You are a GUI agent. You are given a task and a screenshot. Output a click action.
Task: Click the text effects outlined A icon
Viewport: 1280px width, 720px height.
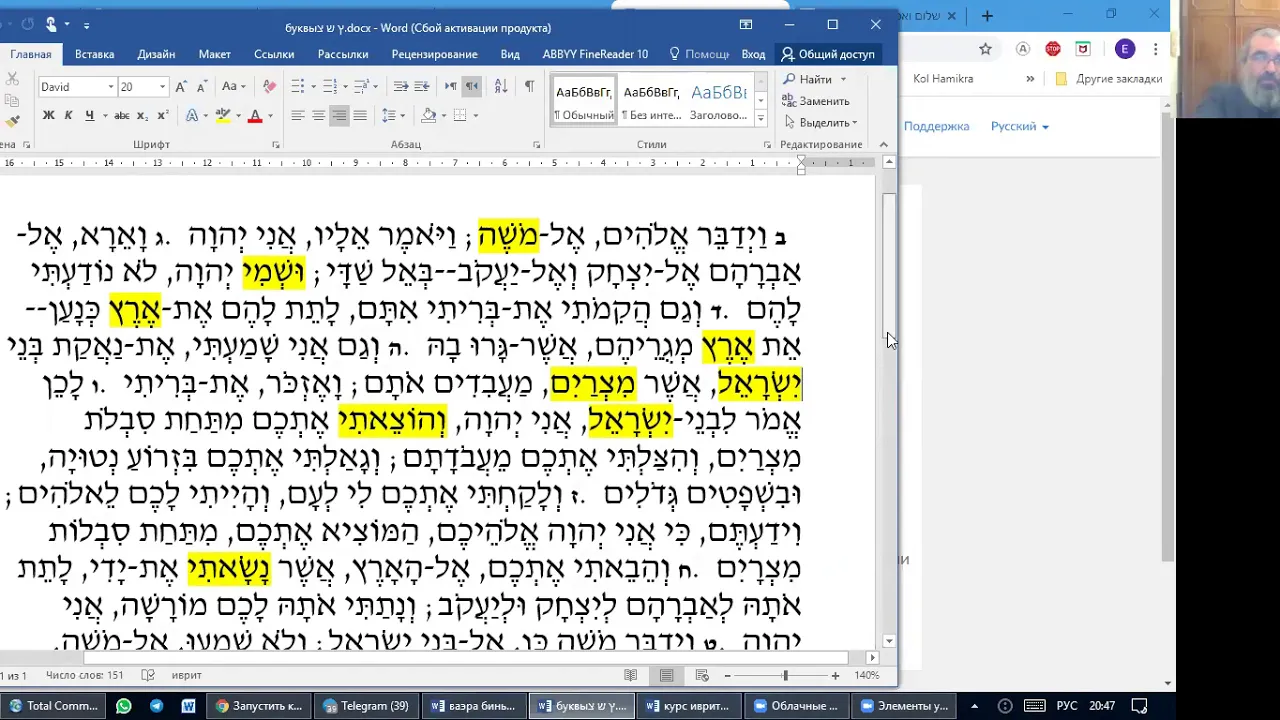191,116
